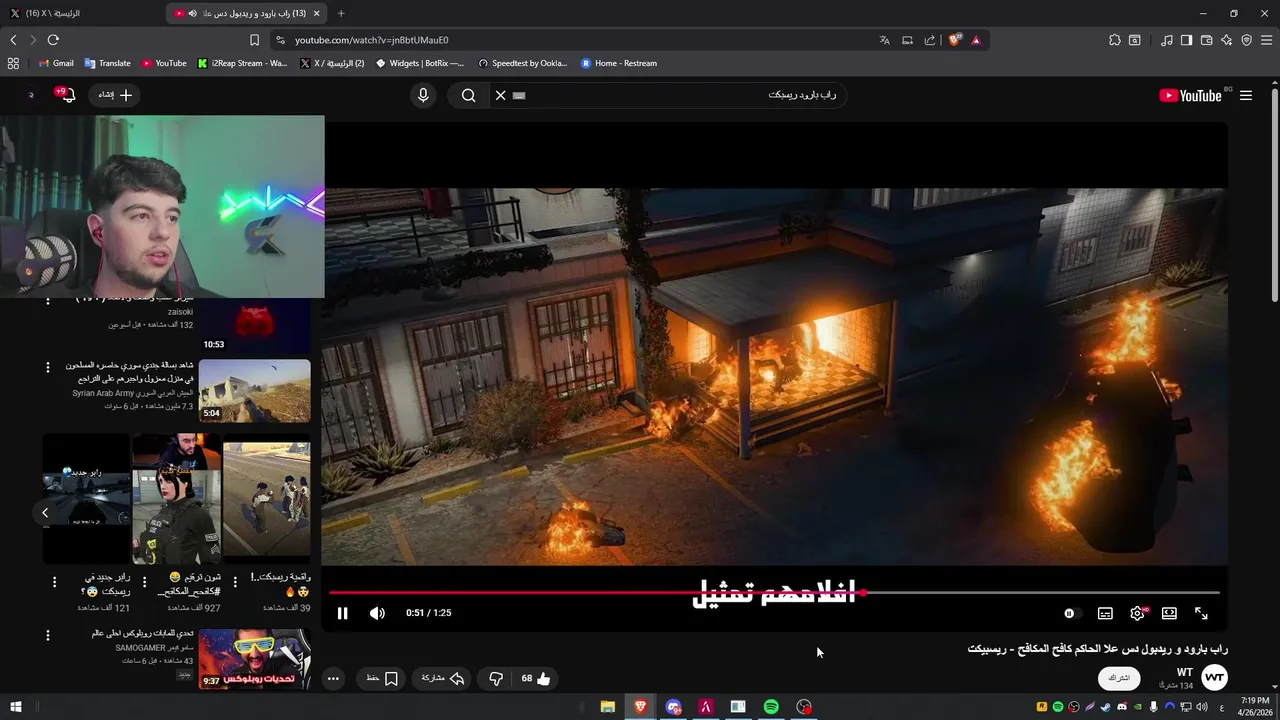Enter fullscreen mode
The height and width of the screenshot is (720, 1280).
[1201, 613]
